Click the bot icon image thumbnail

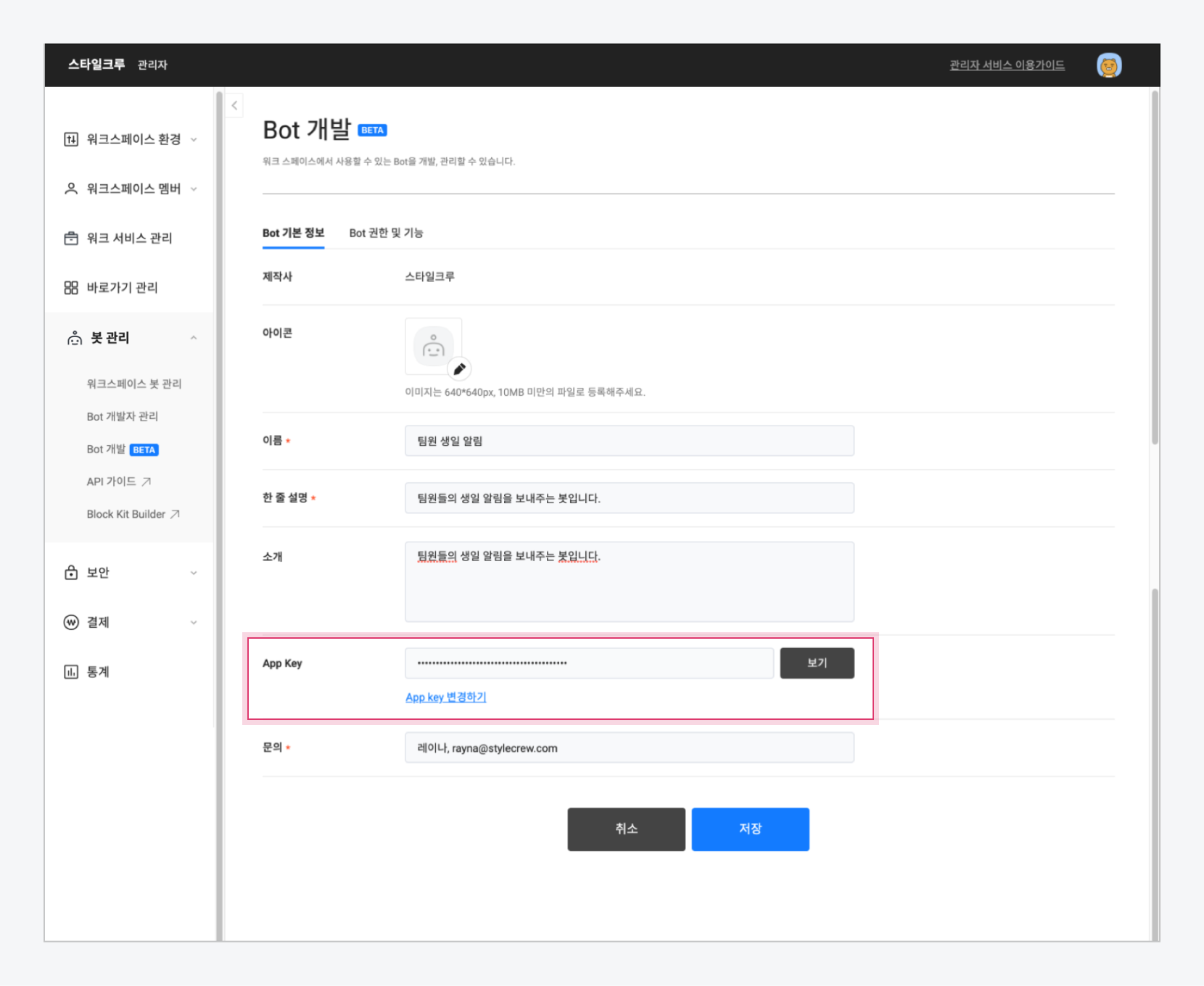tap(433, 347)
